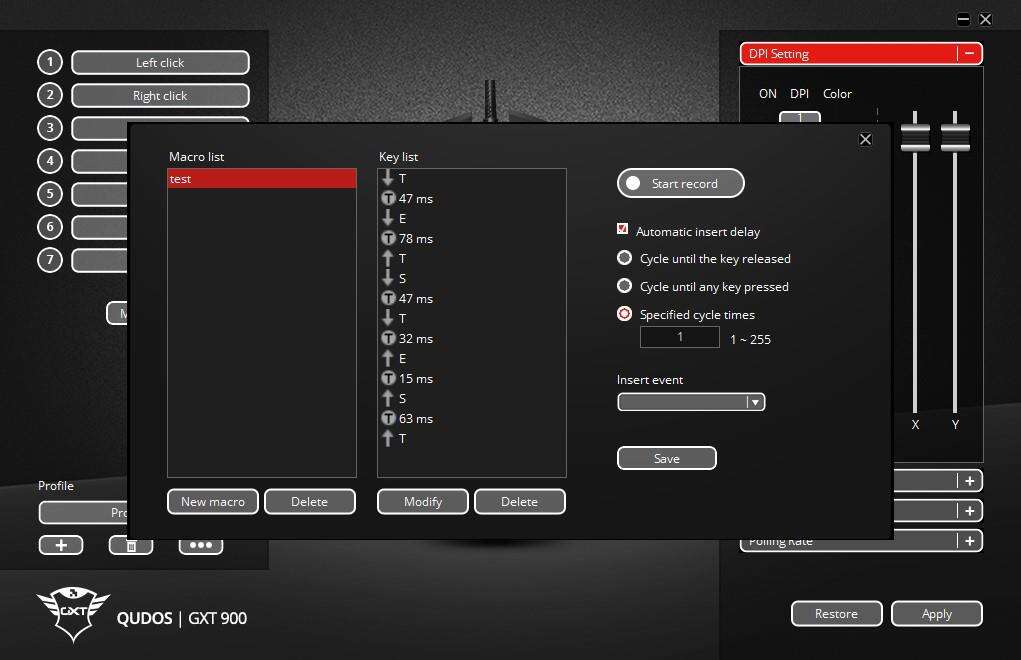Click the Save macro button
The height and width of the screenshot is (660, 1021).
pos(666,458)
